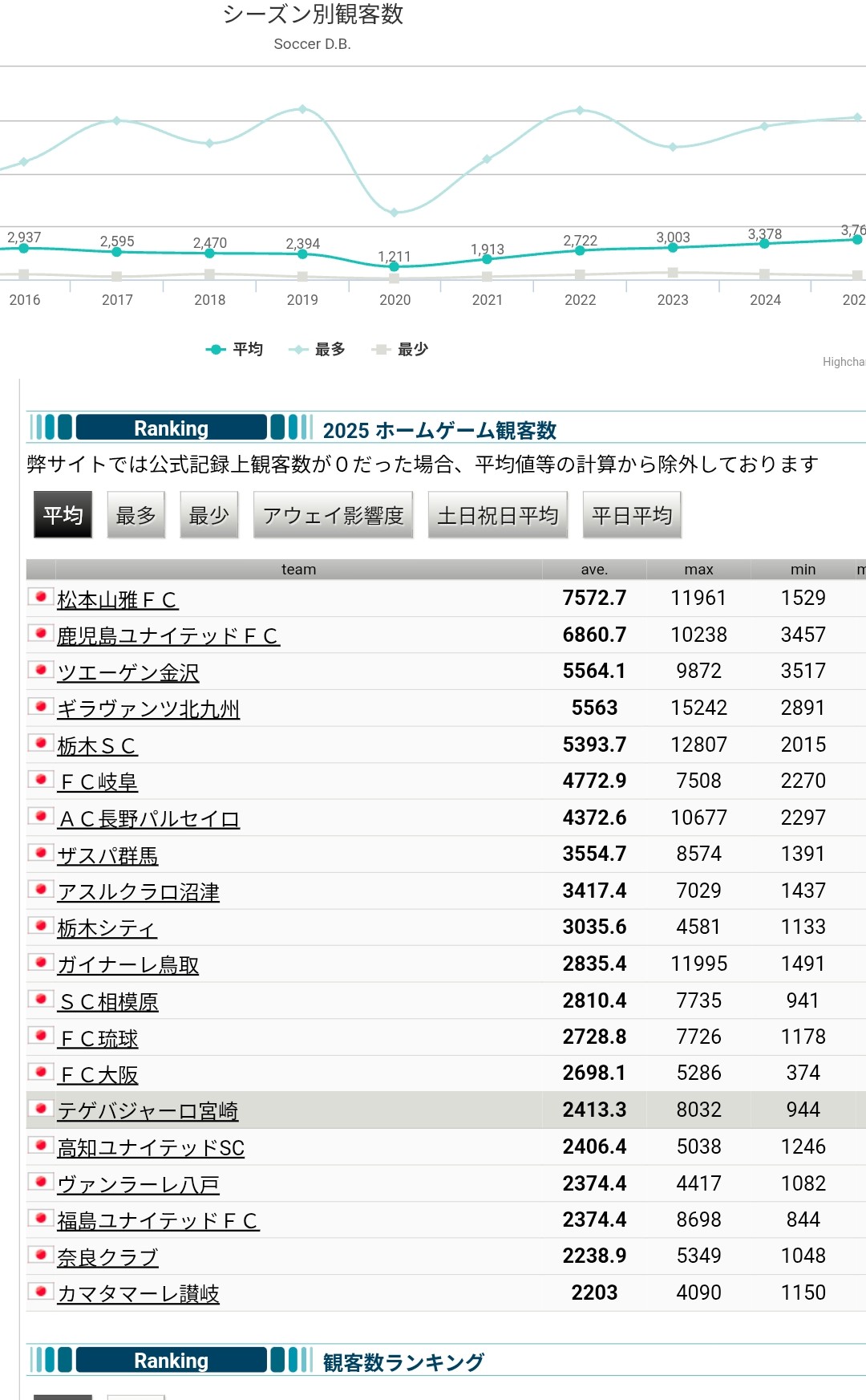
Task: Open the テゲバジャーロ宮崎 team link
Action: point(148,1111)
